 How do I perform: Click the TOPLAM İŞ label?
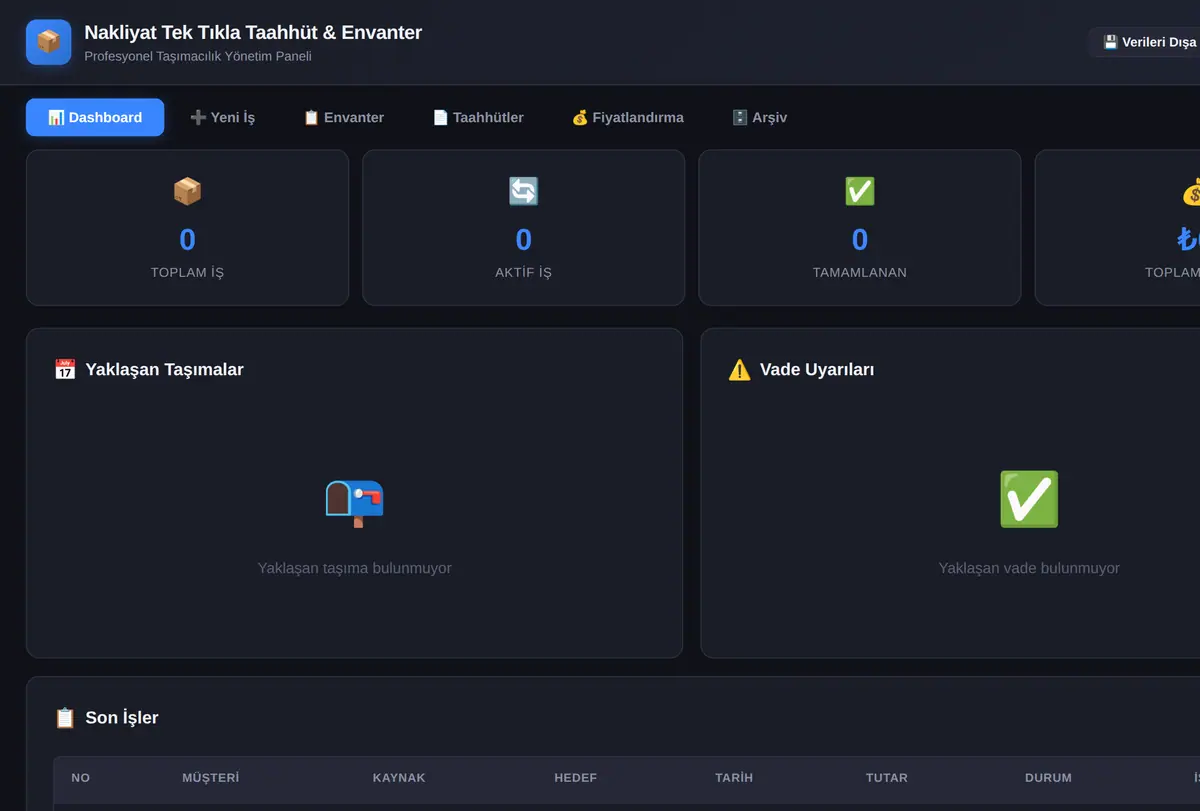pyautogui.click(x=187, y=272)
